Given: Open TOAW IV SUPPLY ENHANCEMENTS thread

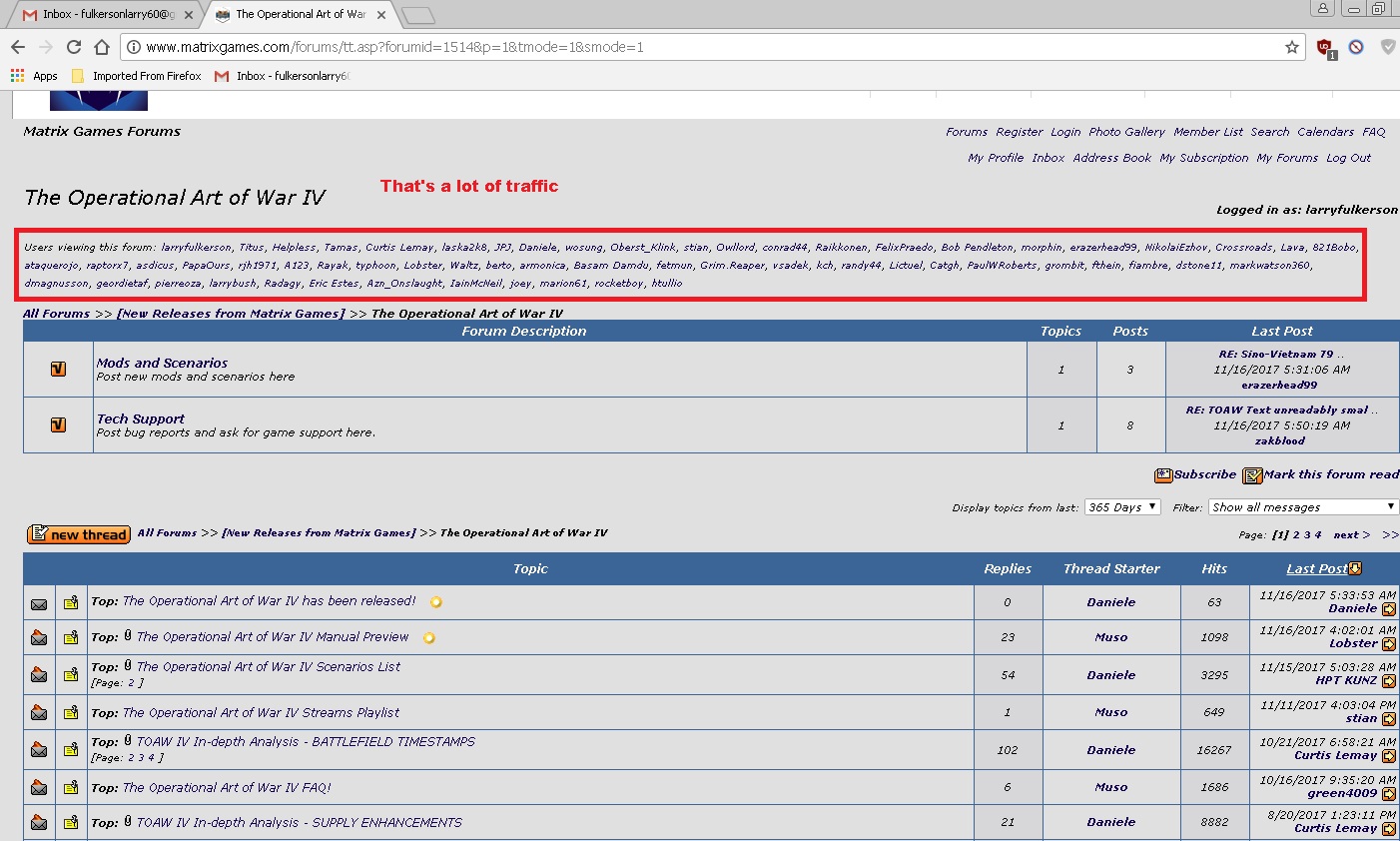Looking at the screenshot, I should coord(299,823).
